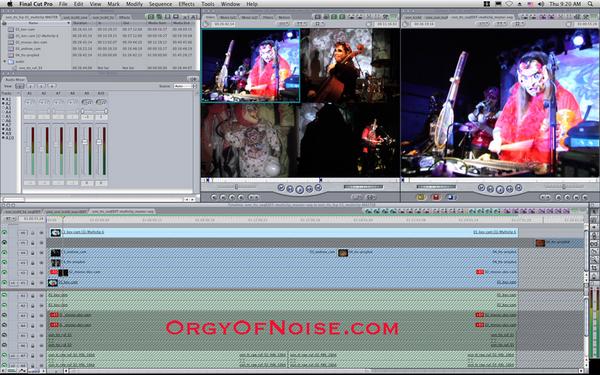Go to previous edit in the Viewer
The width and height of the screenshot is (600, 375).
[x=281, y=188]
